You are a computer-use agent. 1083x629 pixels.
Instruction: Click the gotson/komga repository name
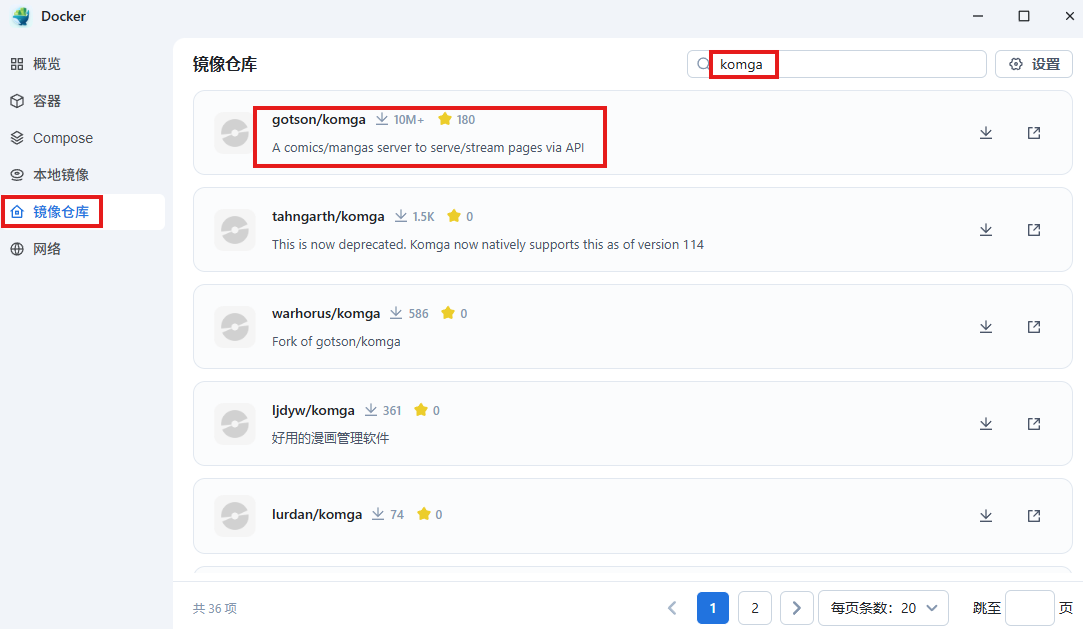[x=318, y=119]
